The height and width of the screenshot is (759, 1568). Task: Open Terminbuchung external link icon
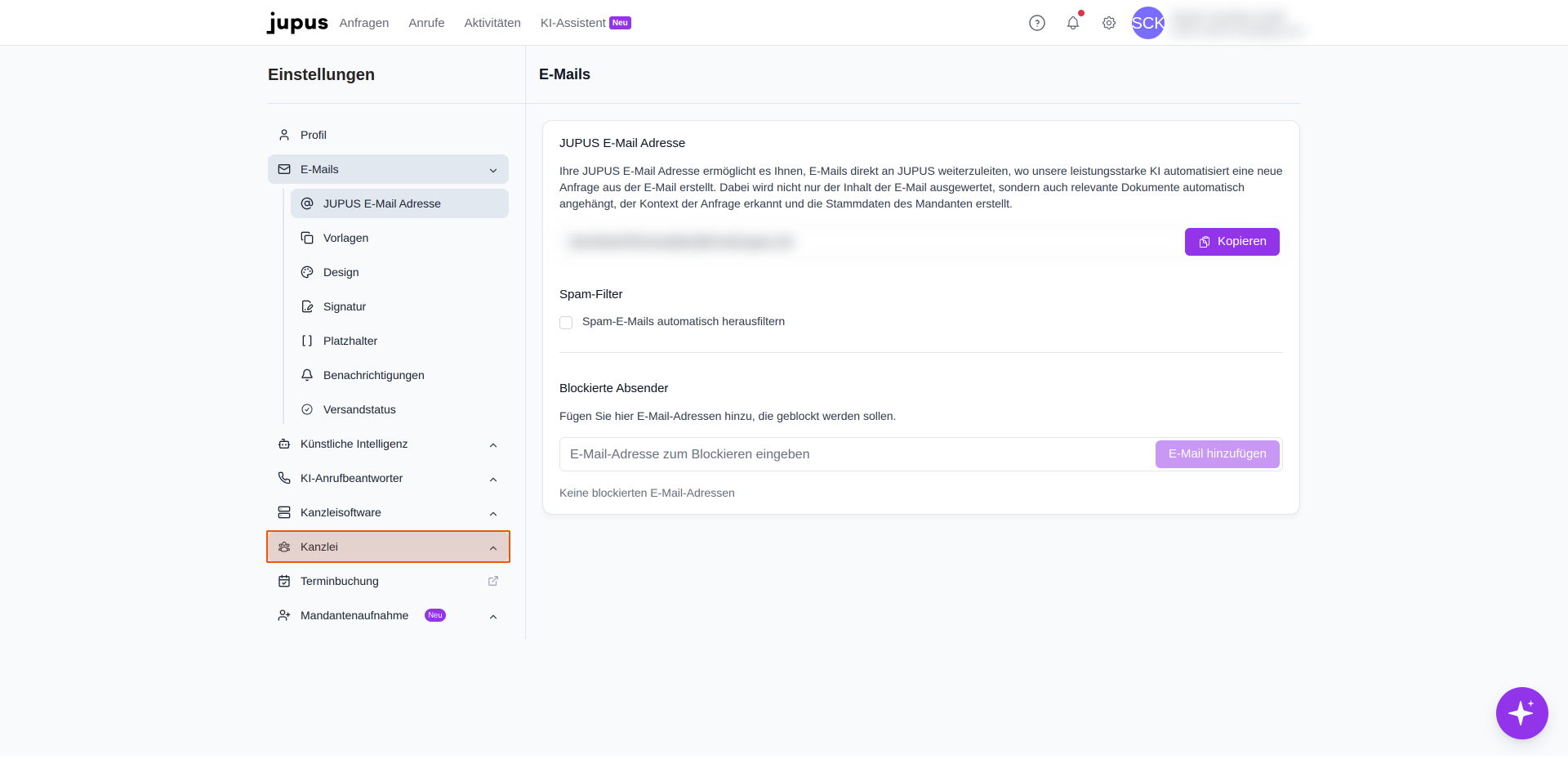(x=493, y=581)
